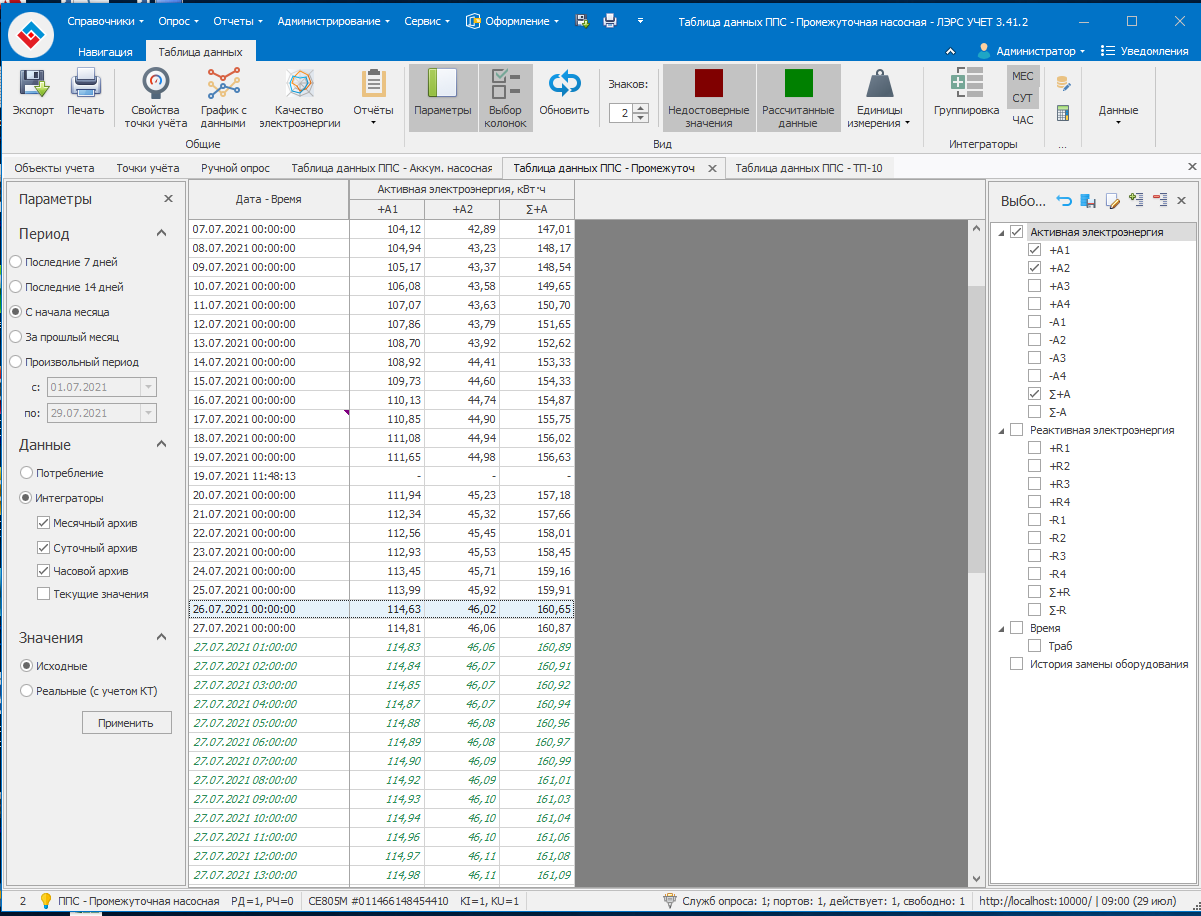1201x916 pixels.
Task: Switch to Таблица данных ППС - ТП-10 tab
Action: point(808,168)
